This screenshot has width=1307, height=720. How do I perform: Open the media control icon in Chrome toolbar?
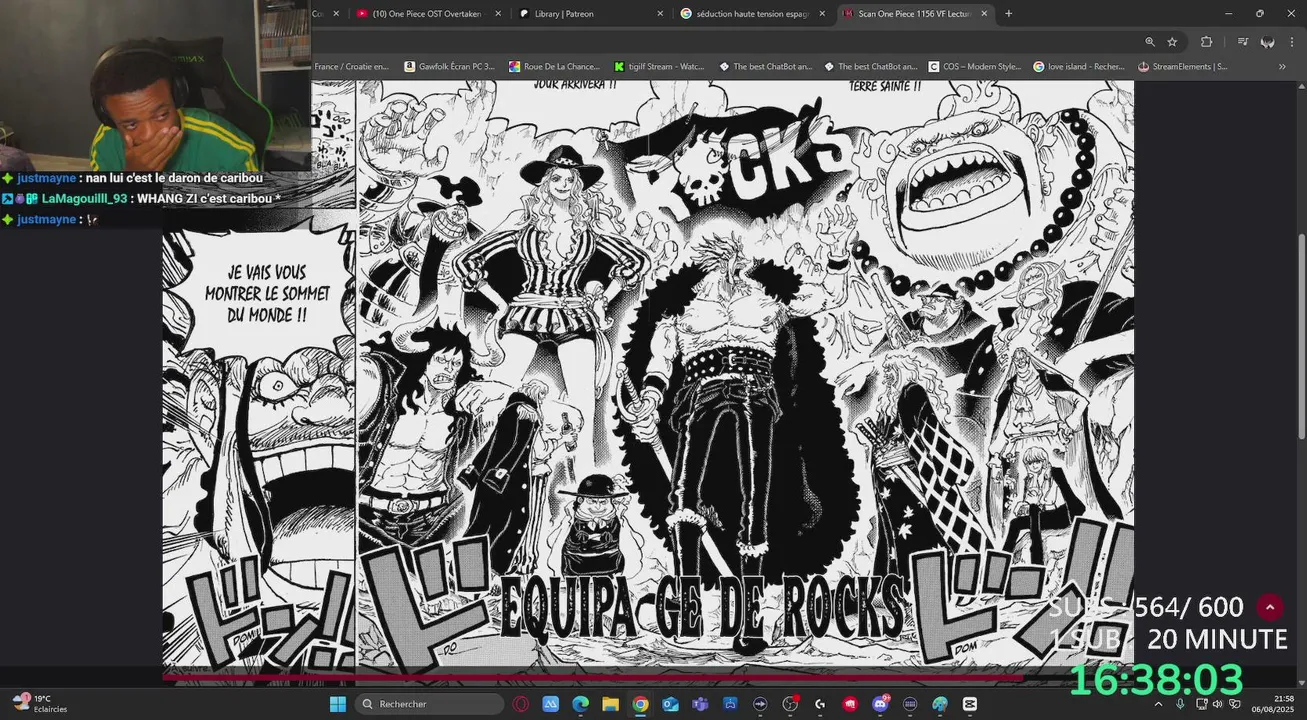point(1242,42)
